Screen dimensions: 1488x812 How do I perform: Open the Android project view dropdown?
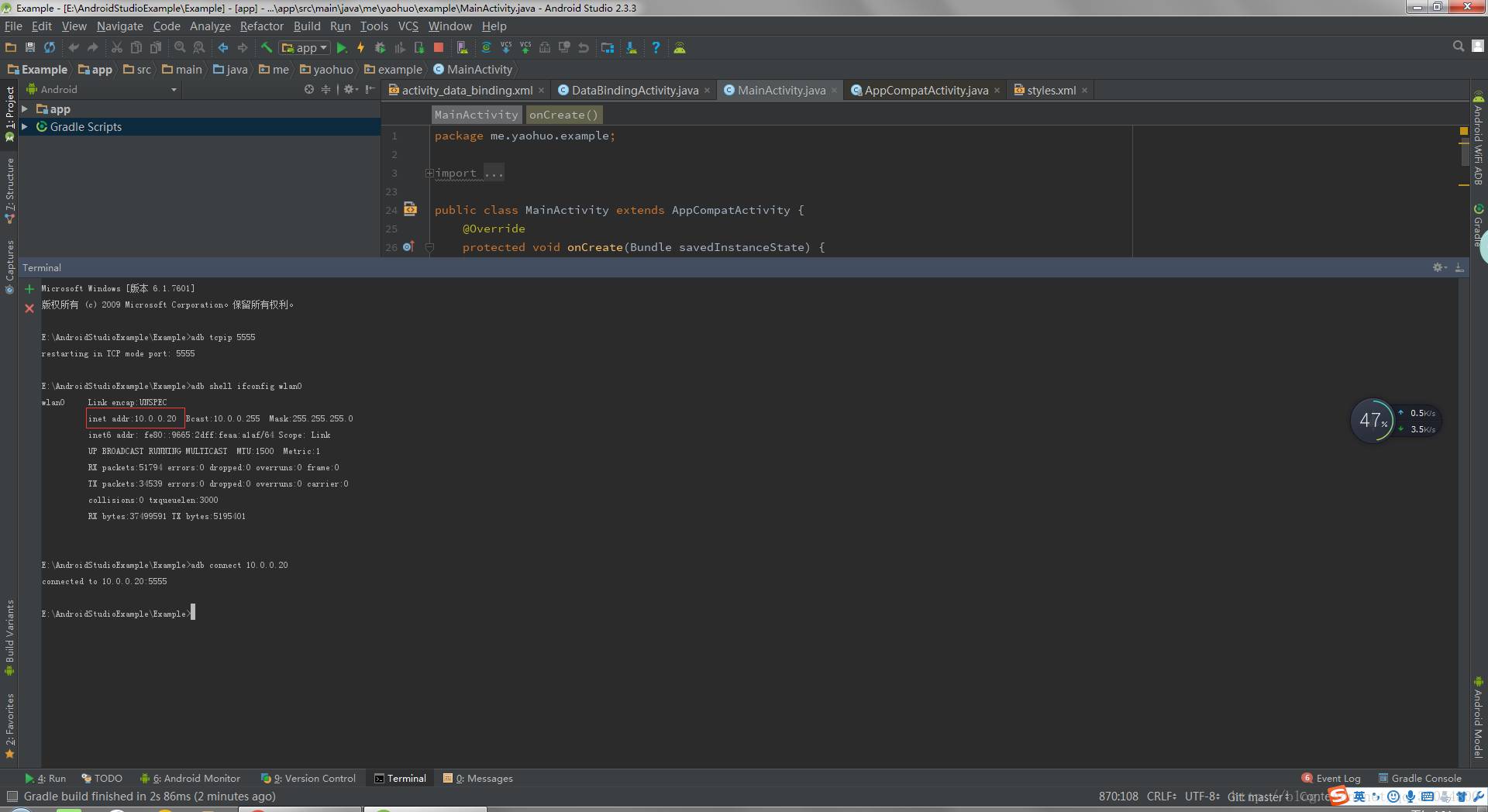(x=102, y=90)
